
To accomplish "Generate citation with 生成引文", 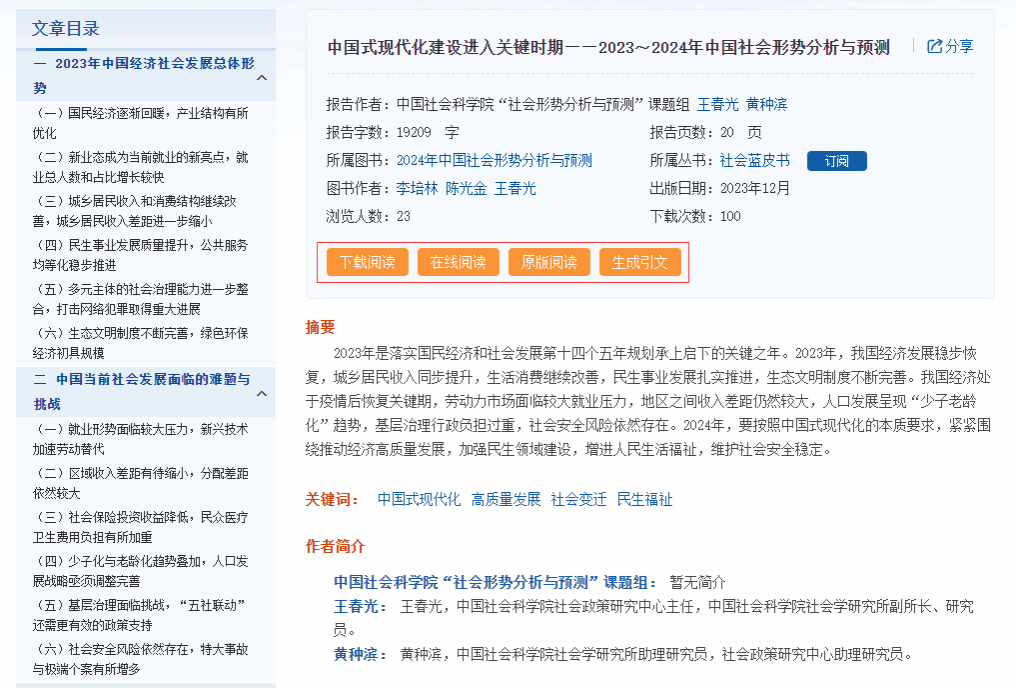I will click(640, 262).
